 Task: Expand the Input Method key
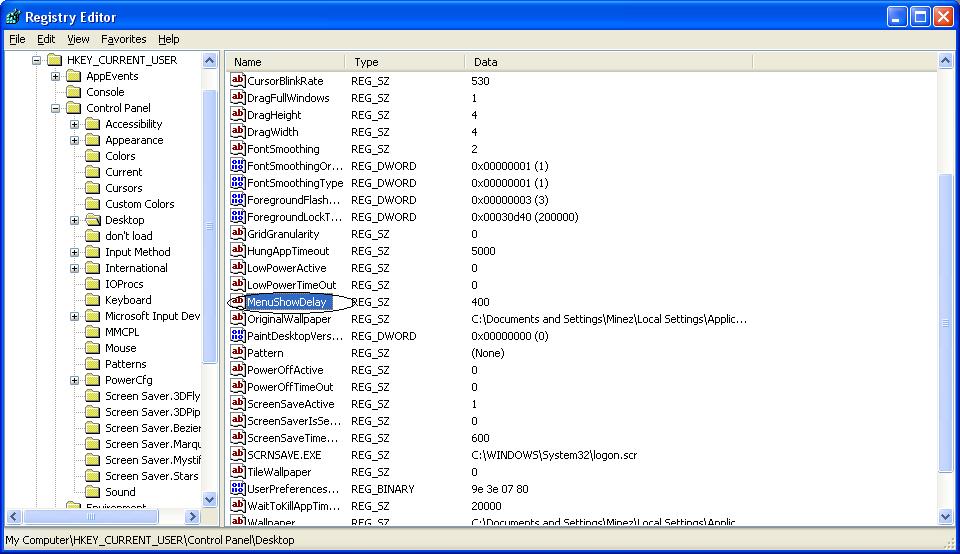pos(74,252)
